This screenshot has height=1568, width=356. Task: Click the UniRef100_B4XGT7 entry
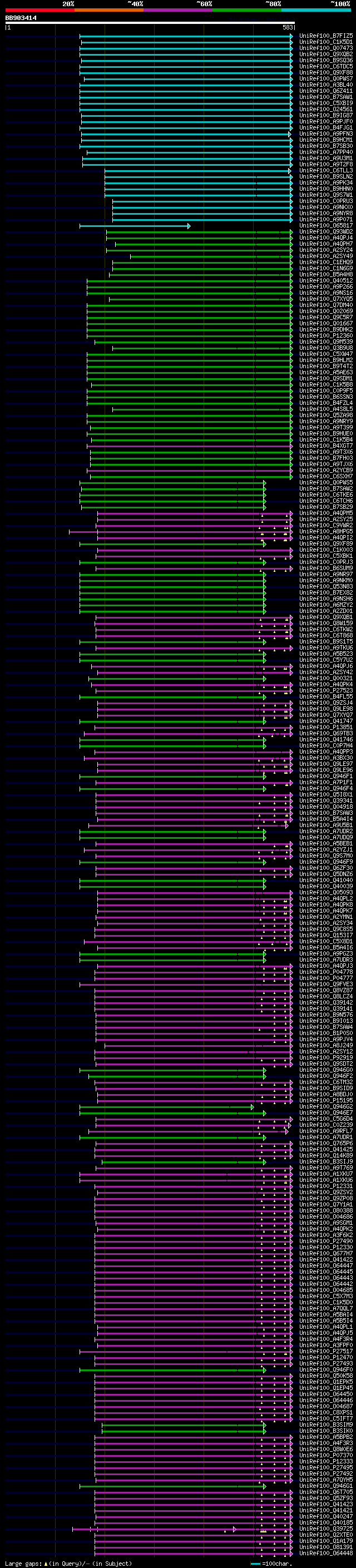(326, 447)
